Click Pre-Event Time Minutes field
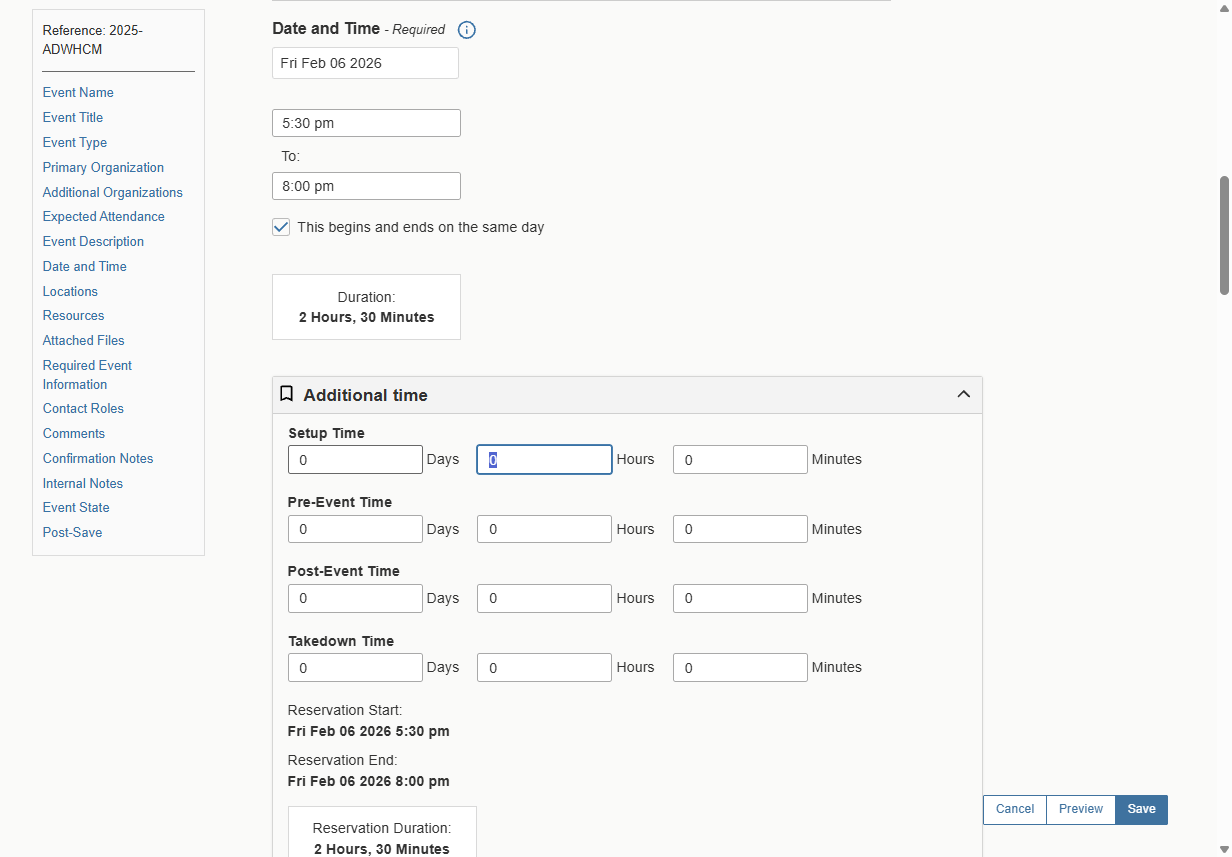1232x857 pixels. (x=740, y=529)
